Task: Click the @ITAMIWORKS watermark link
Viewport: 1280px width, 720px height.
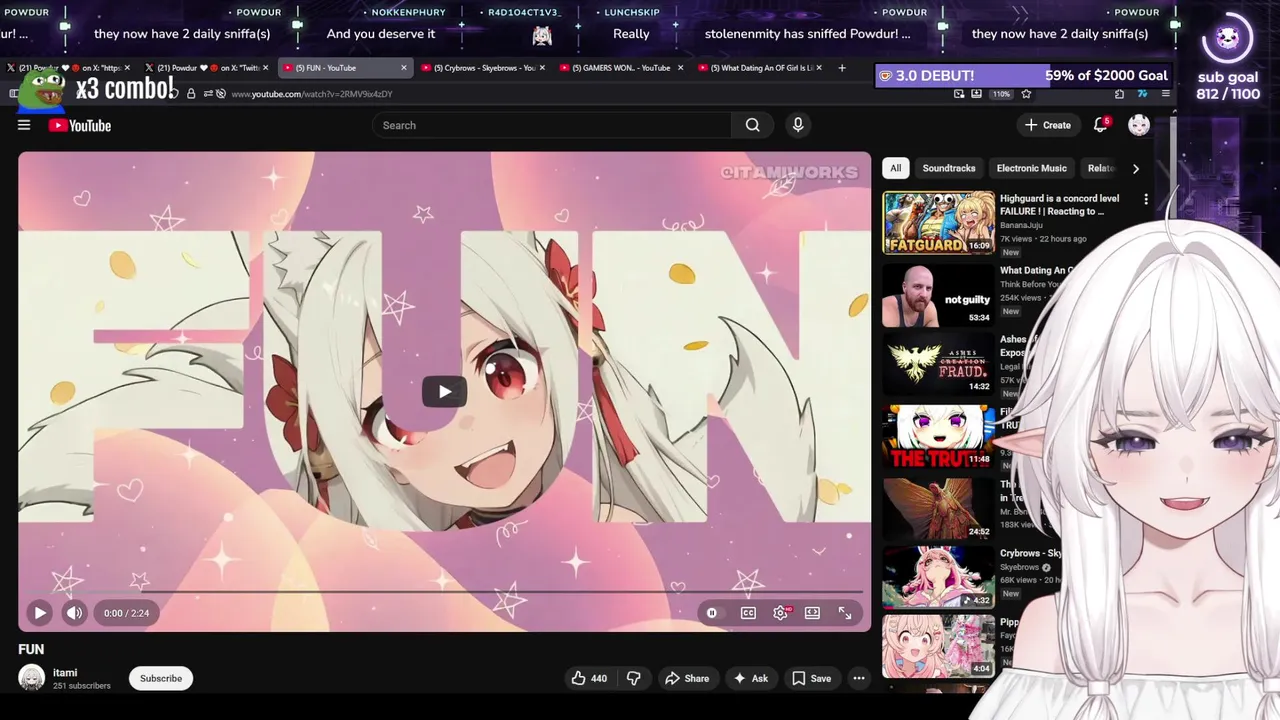Action: [x=789, y=173]
